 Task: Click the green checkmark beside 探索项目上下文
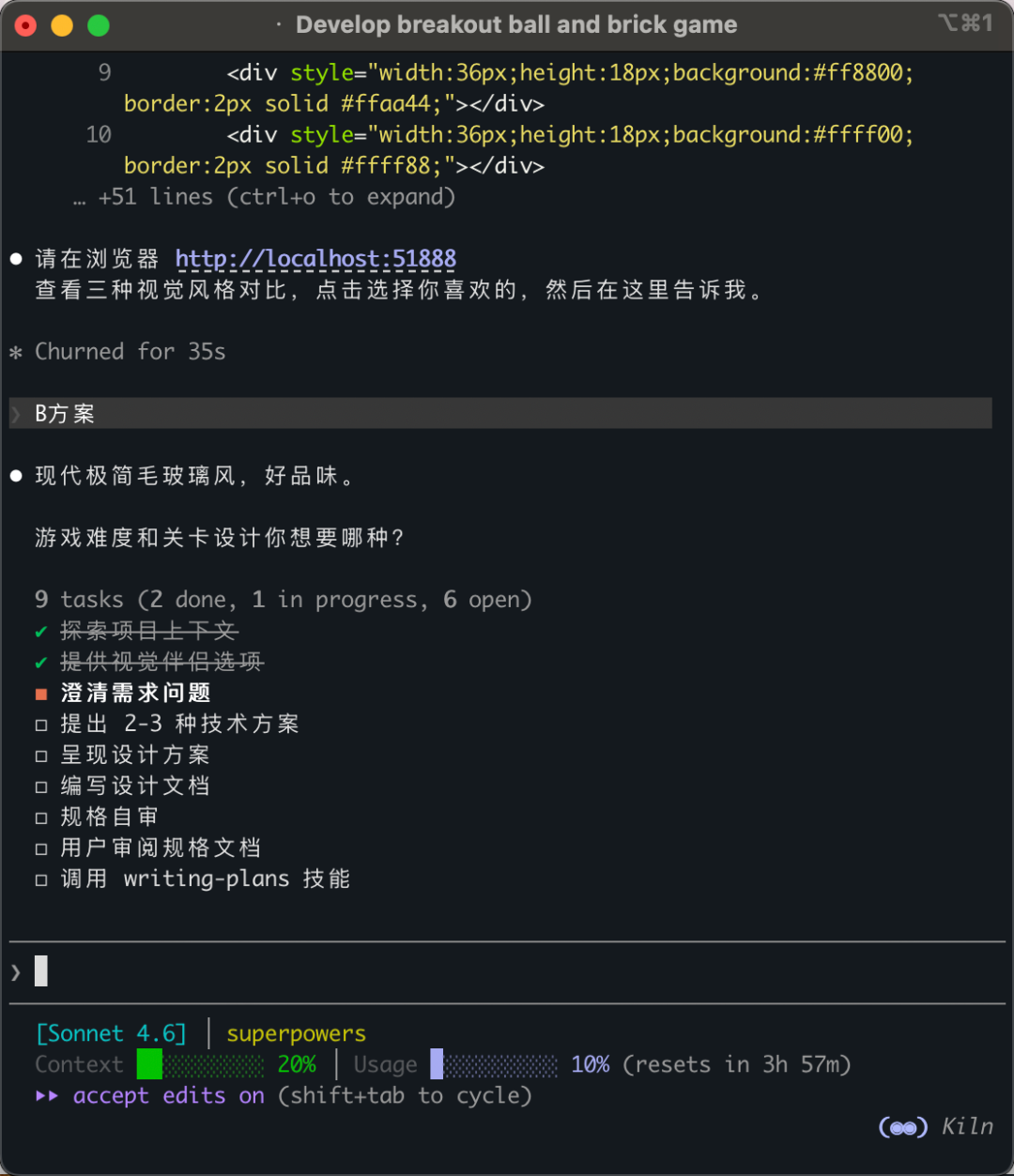(x=41, y=632)
